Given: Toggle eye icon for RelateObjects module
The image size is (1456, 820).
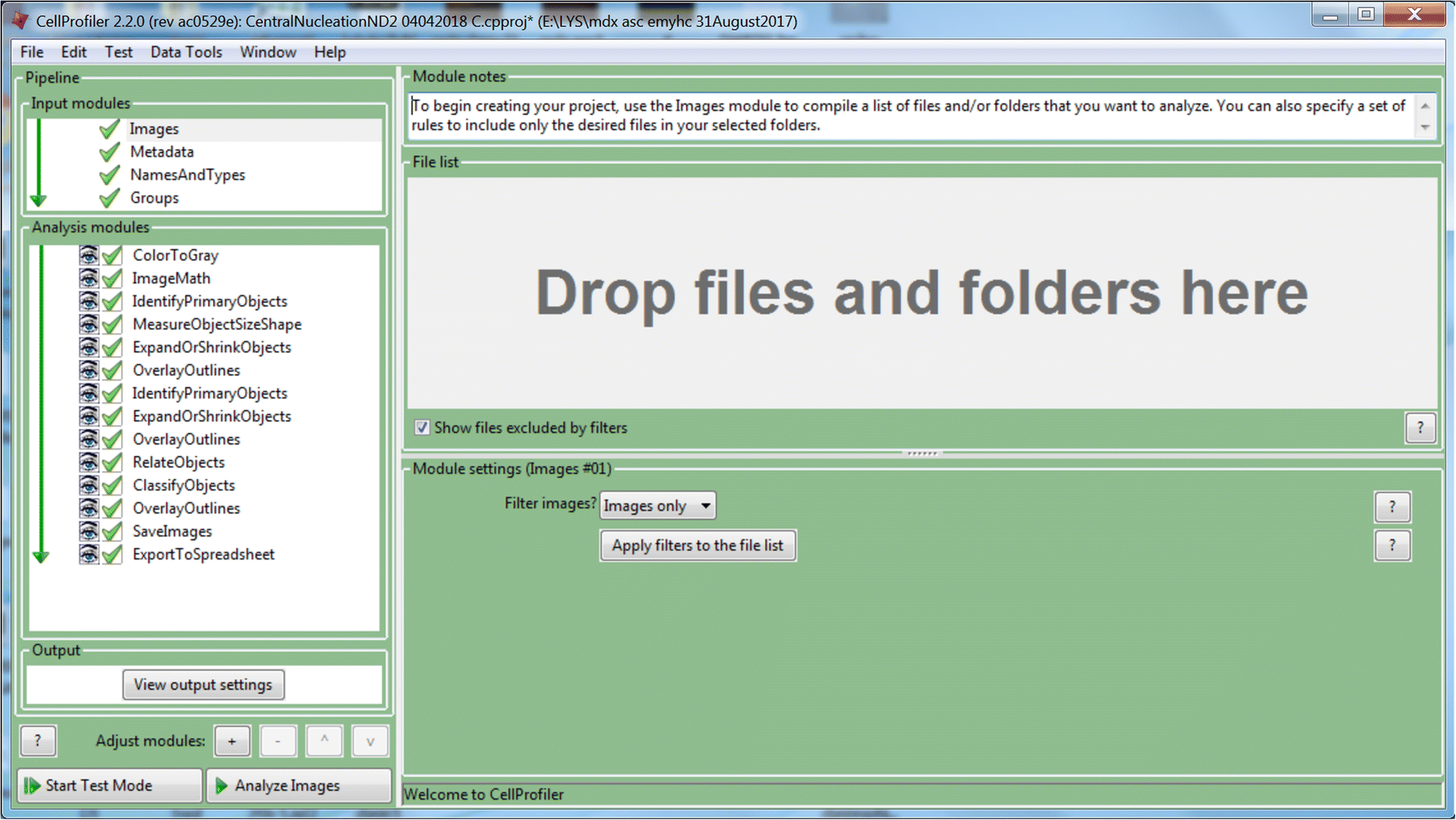Looking at the screenshot, I should pyautogui.click(x=89, y=462).
